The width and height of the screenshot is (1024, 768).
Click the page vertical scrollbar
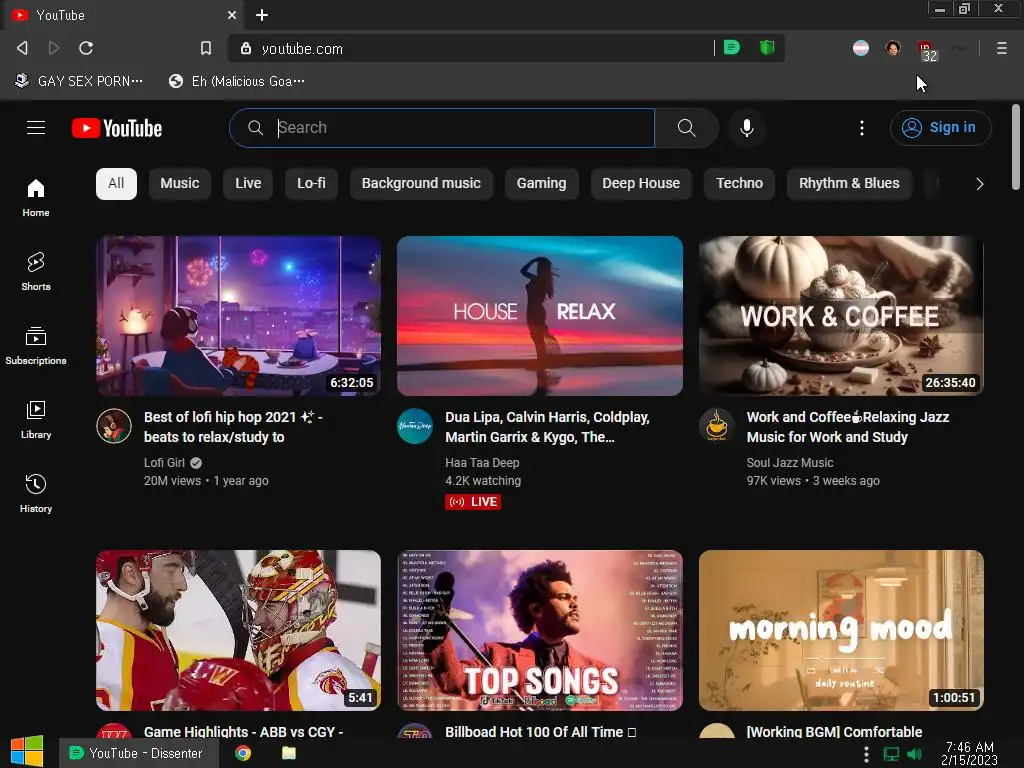click(x=1016, y=146)
